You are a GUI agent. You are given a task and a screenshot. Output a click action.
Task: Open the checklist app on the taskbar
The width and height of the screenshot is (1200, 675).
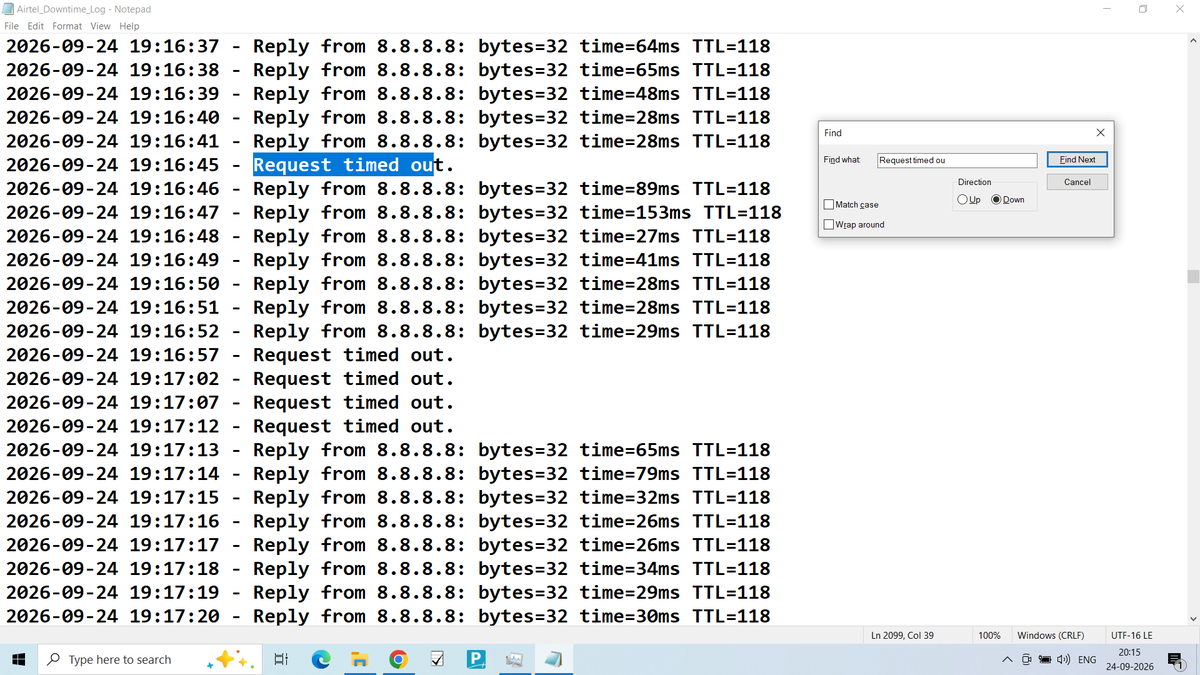click(437, 659)
